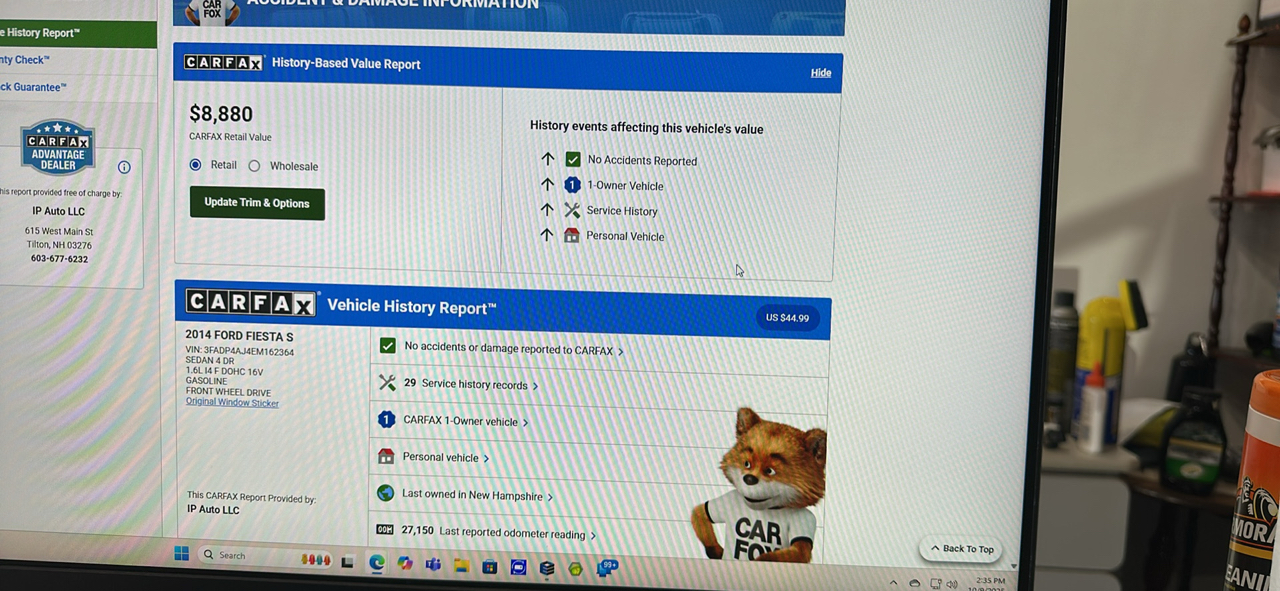This screenshot has width=1280, height=591.
Task: Select the Wholesale value radio button
Action: point(254,166)
